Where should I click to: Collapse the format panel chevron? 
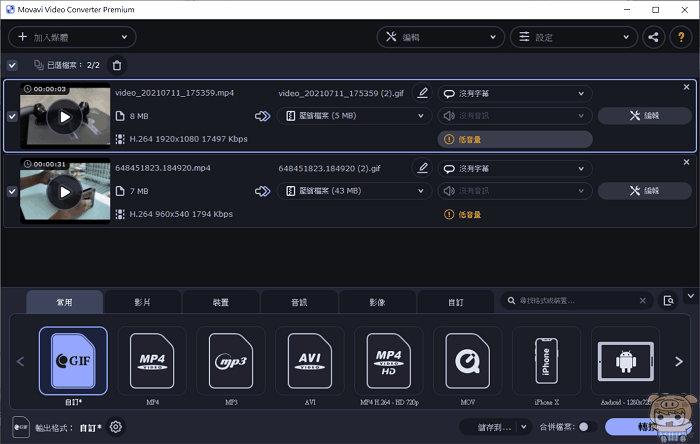(691, 296)
